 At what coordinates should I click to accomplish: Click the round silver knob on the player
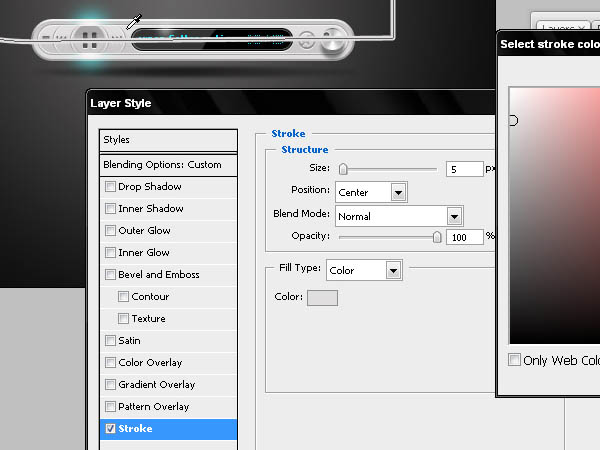click(x=332, y=42)
